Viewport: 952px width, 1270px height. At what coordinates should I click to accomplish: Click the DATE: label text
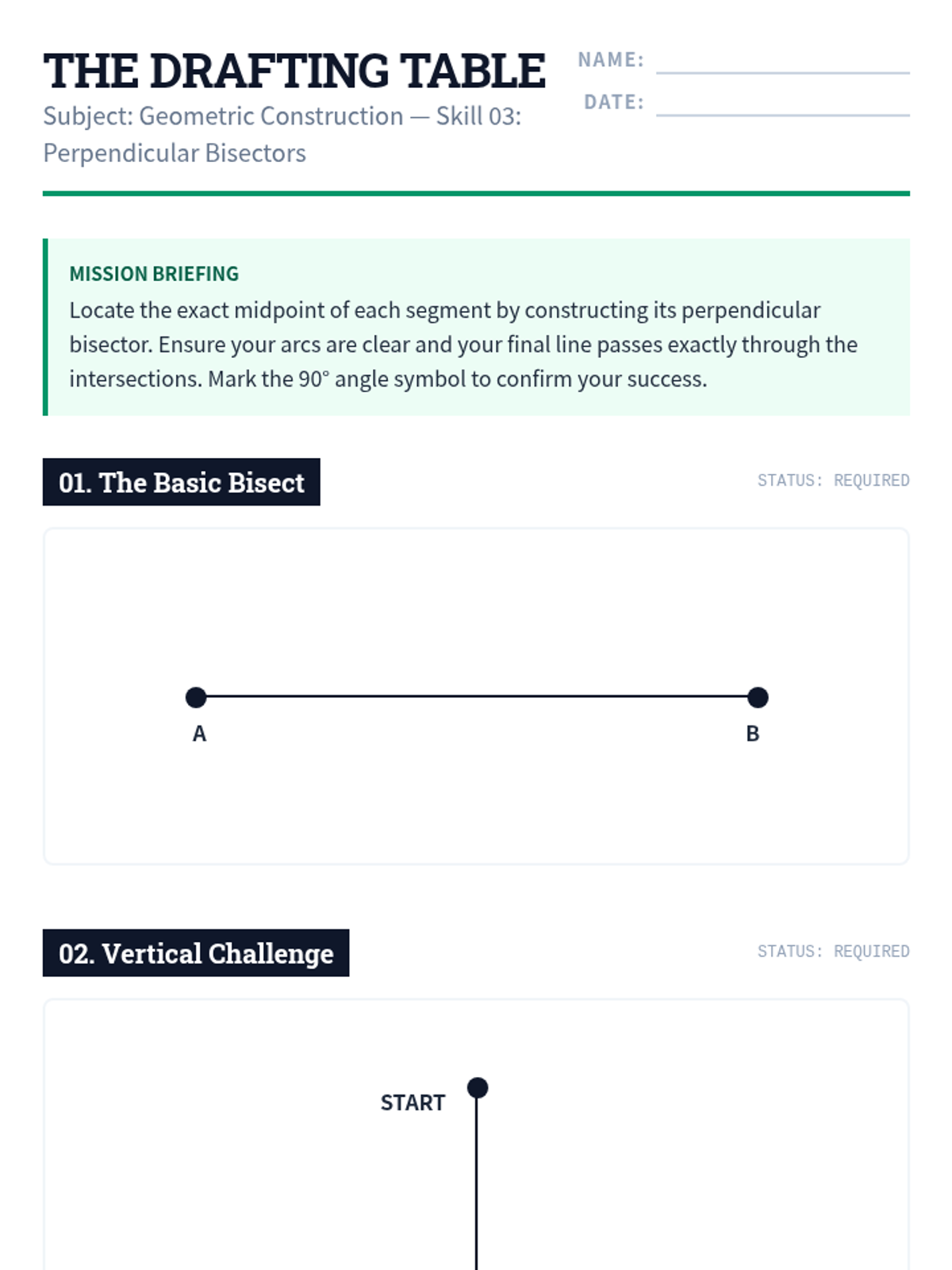(614, 102)
